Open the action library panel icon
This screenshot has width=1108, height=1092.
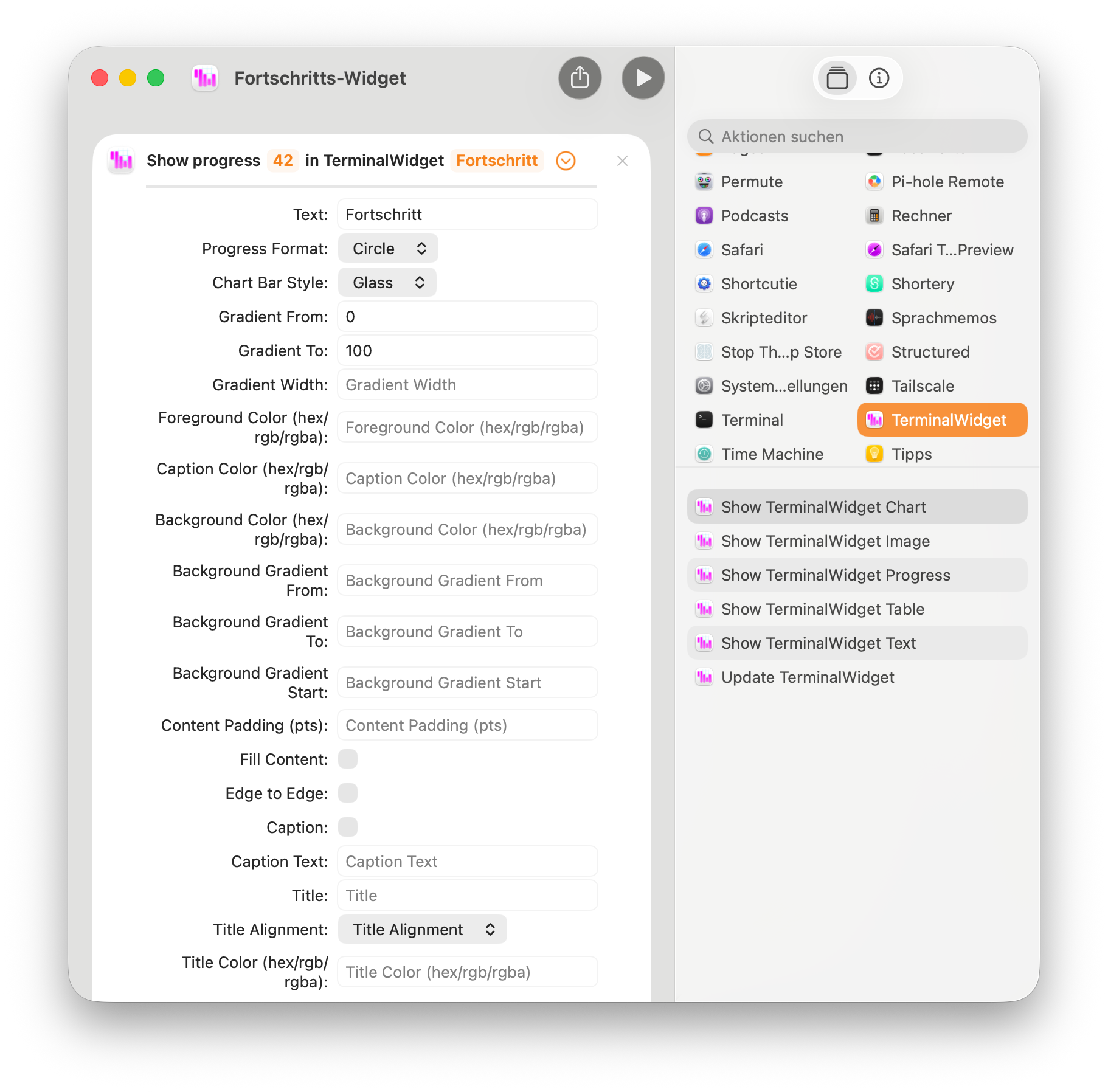point(837,78)
